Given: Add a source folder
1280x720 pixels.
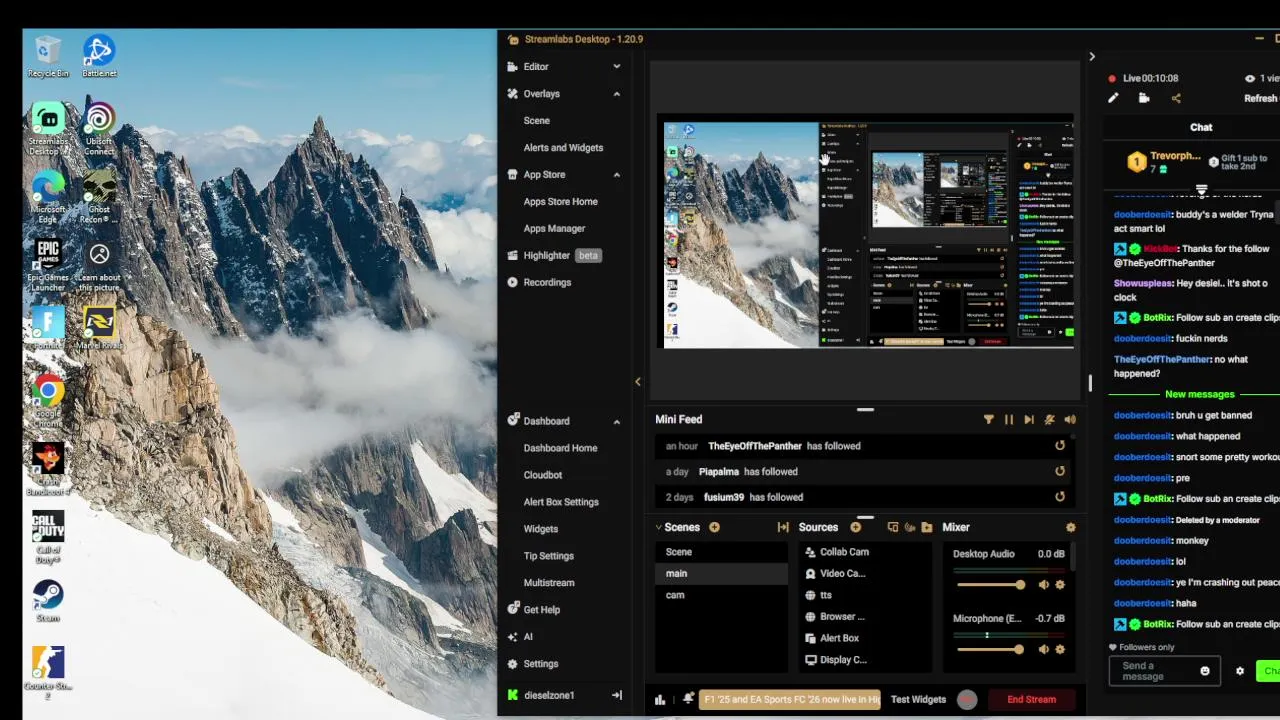Looking at the screenshot, I should pyautogui.click(x=927, y=527).
